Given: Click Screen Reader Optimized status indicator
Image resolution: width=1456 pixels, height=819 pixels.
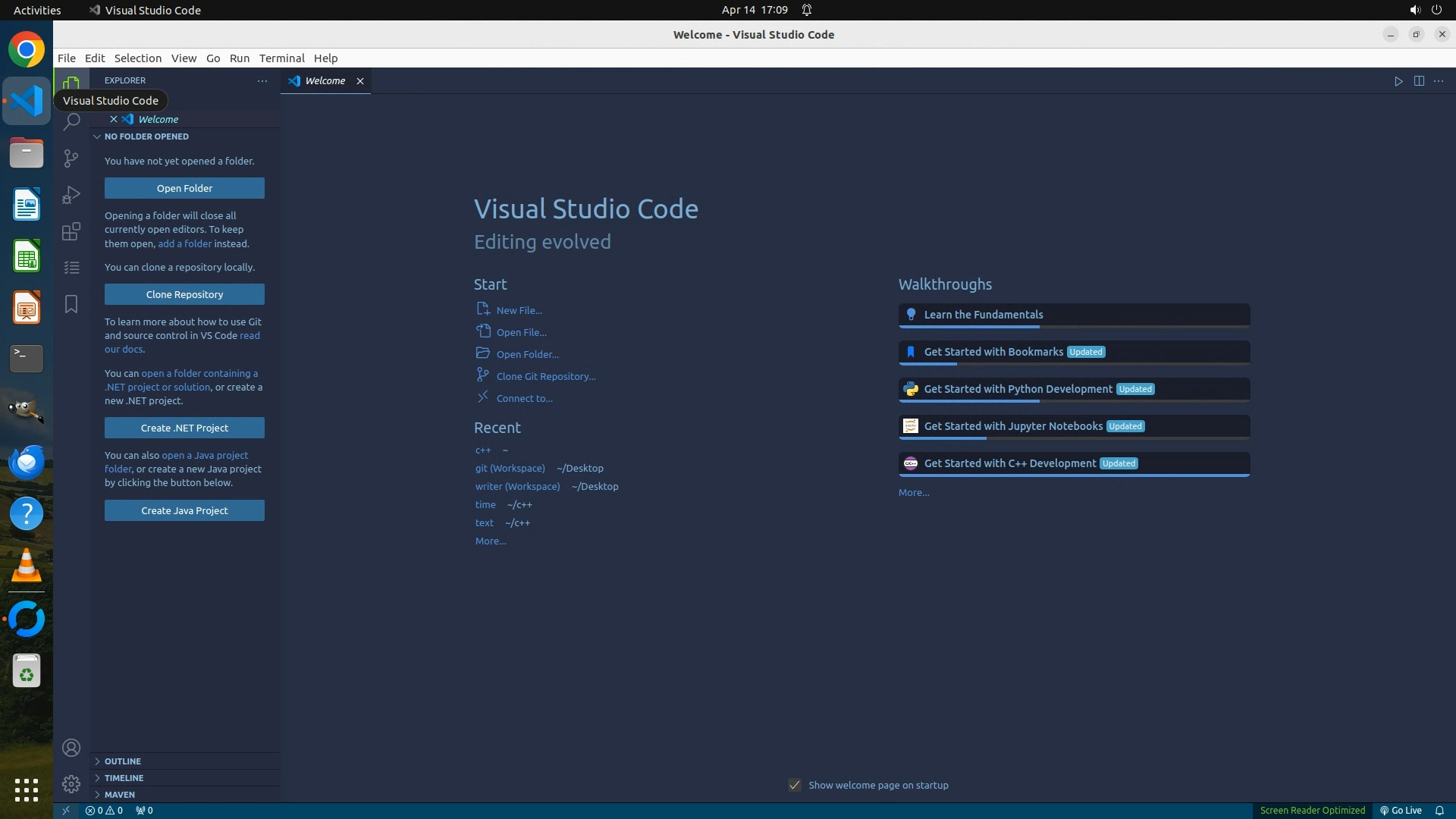Looking at the screenshot, I should [x=1312, y=810].
